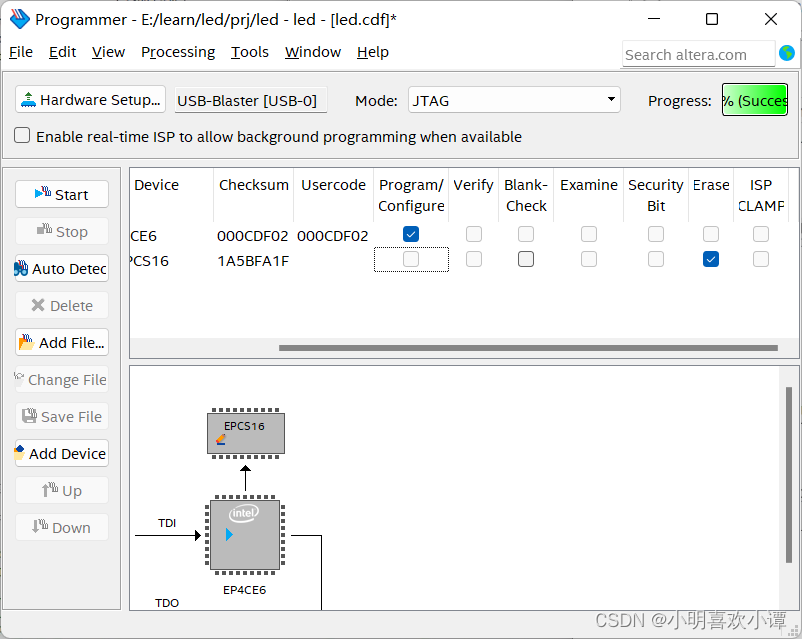This screenshot has width=802, height=639.
Task: Click the device table horizontal scrollbar
Action: [x=528, y=348]
